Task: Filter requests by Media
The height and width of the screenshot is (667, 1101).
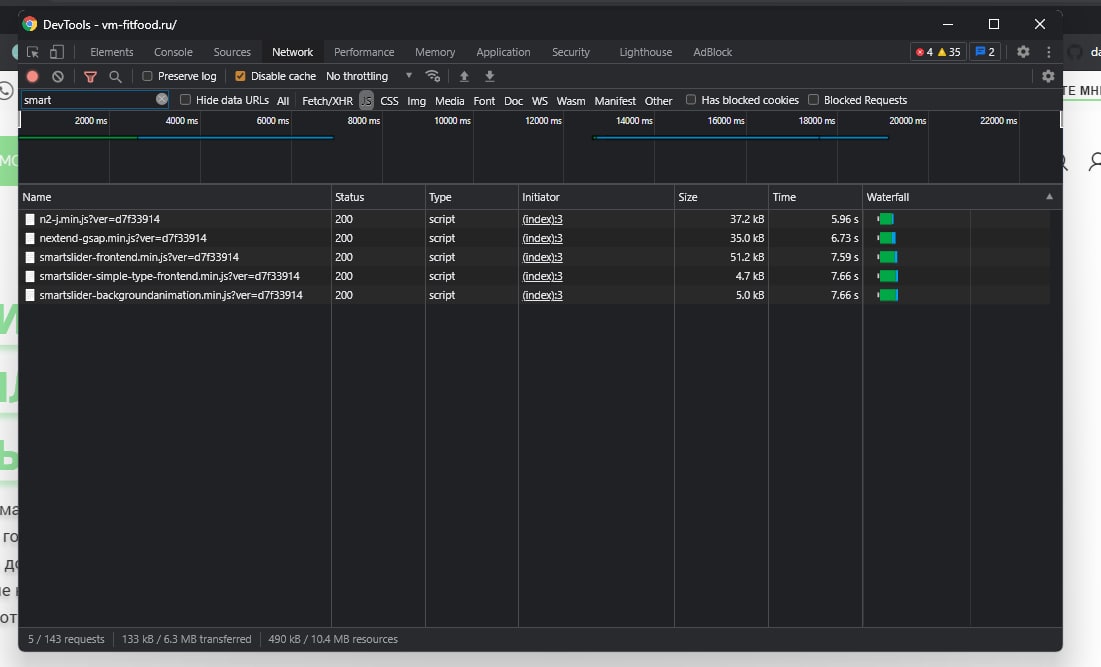Action: pyautogui.click(x=449, y=101)
